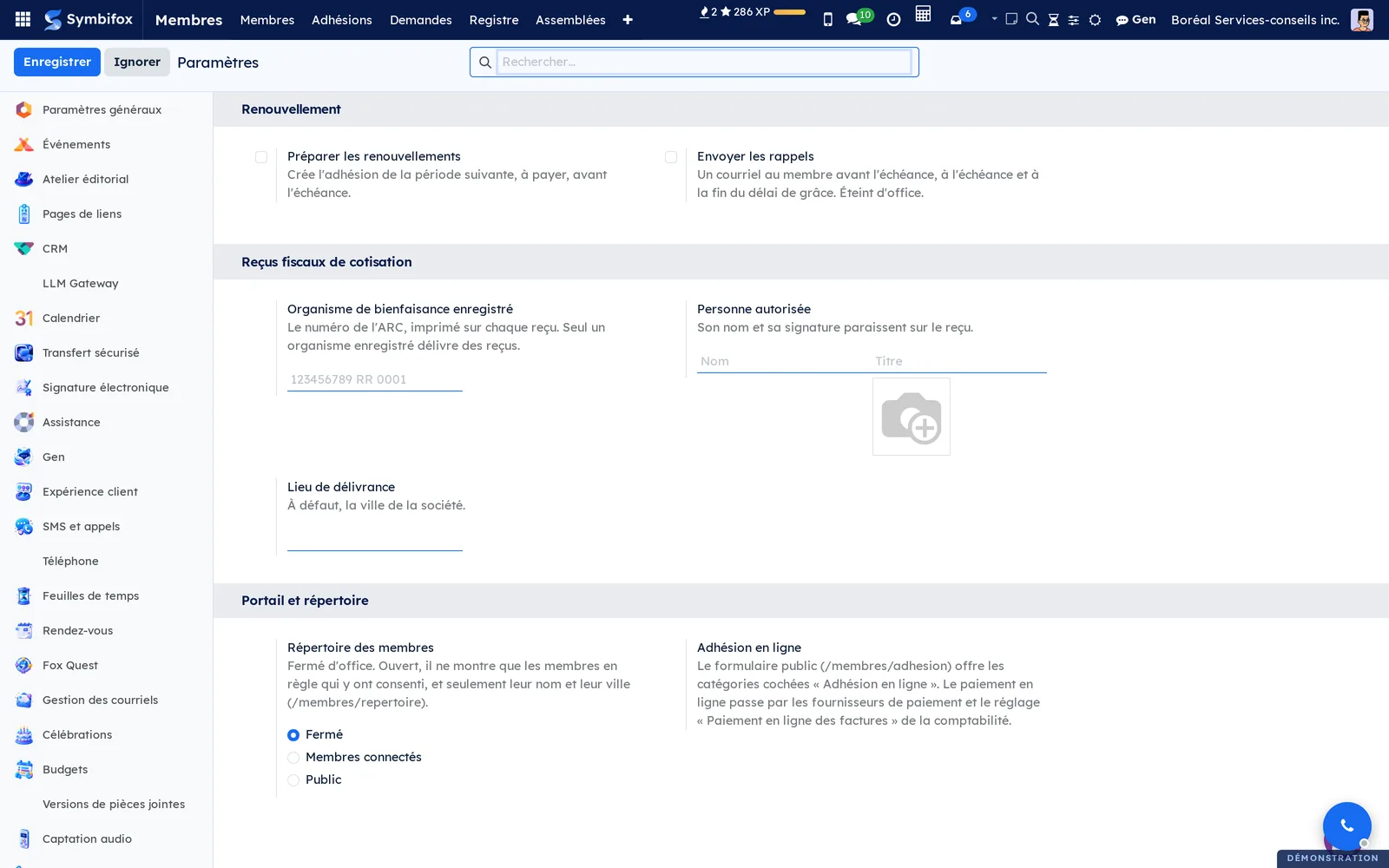The width and height of the screenshot is (1389, 868).
Task: Go to Symbifox home logo
Action: [x=89, y=19]
